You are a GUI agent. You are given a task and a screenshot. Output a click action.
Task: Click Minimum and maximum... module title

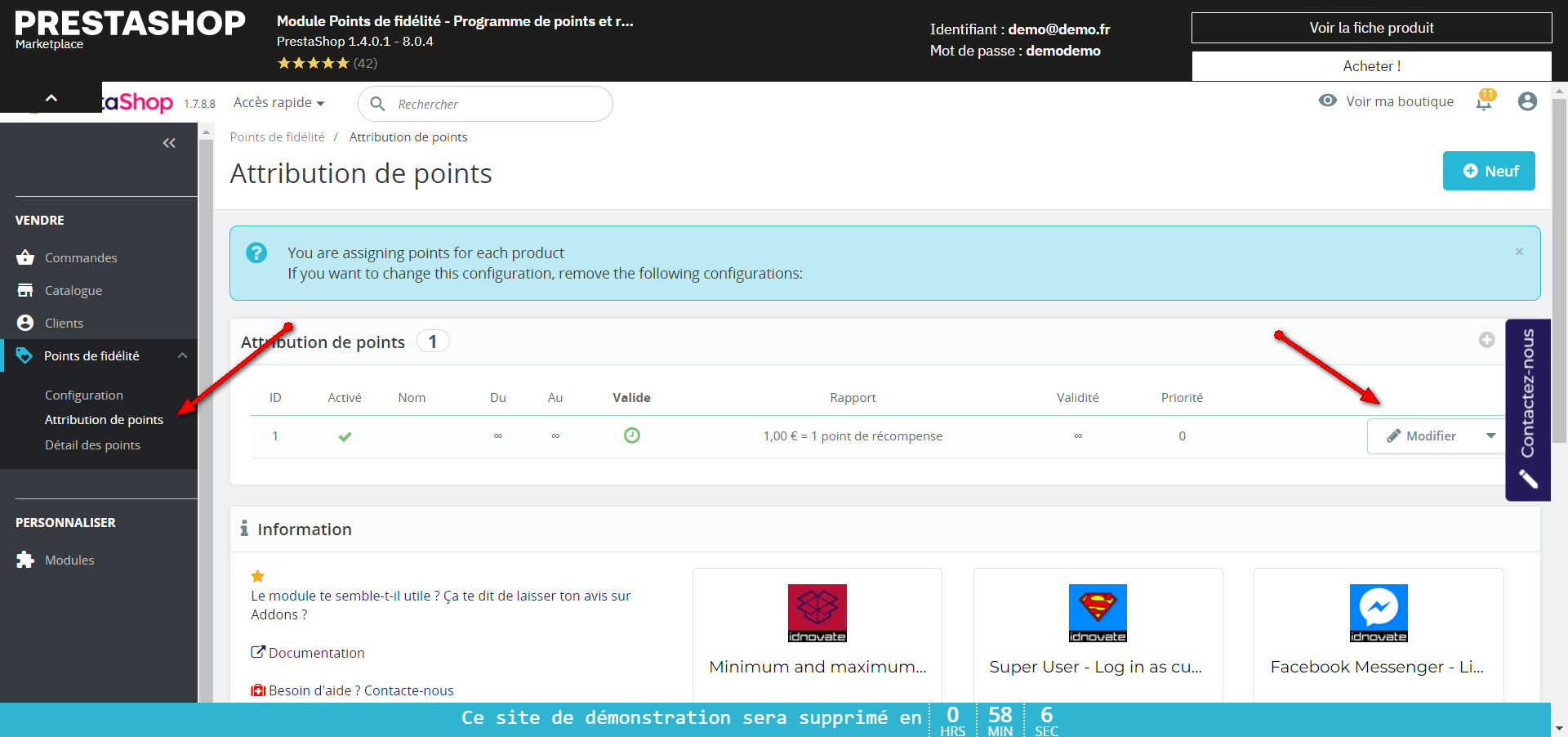tap(817, 667)
